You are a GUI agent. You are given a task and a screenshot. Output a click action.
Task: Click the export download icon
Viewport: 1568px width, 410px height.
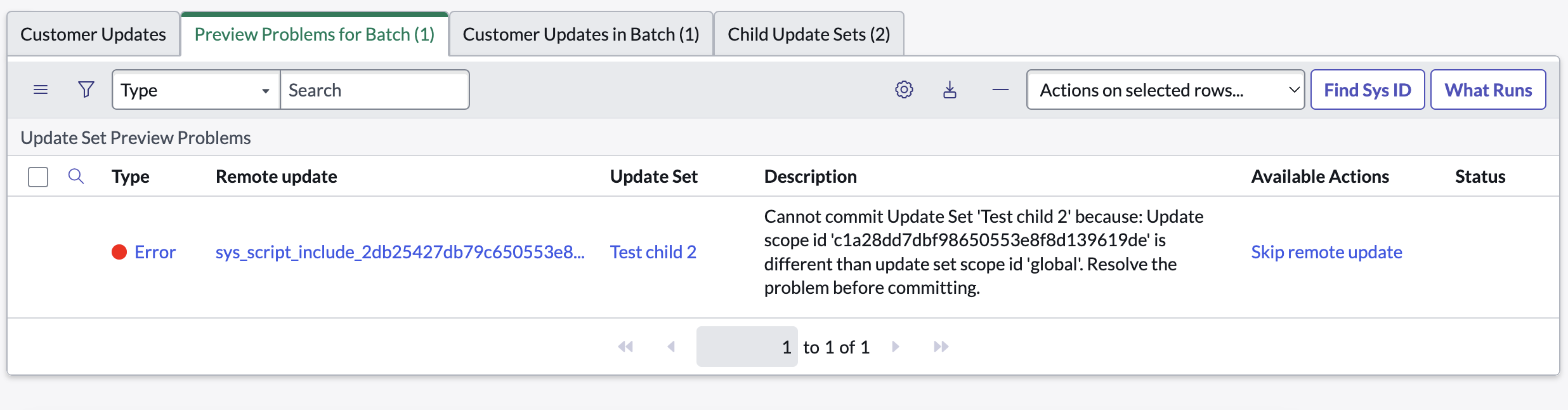[x=950, y=89]
